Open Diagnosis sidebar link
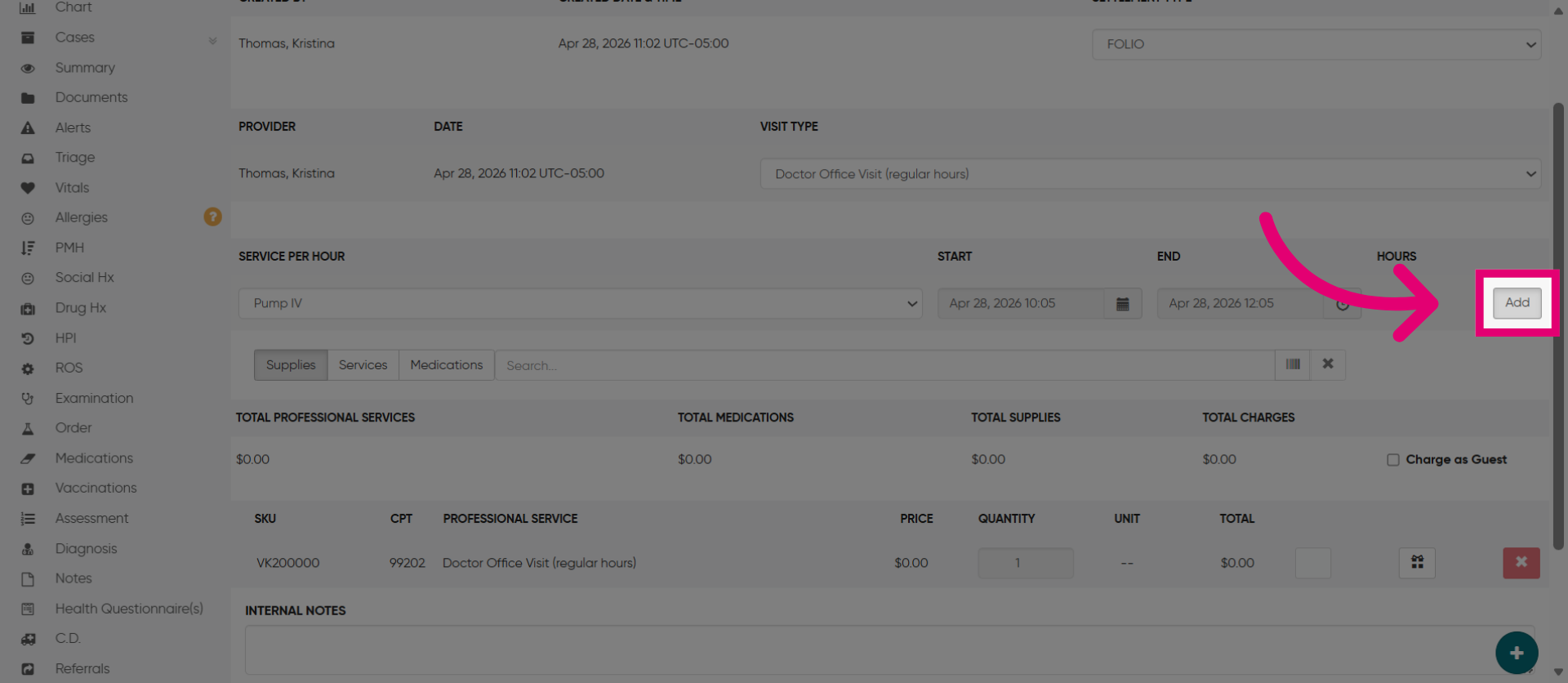 tap(86, 548)
